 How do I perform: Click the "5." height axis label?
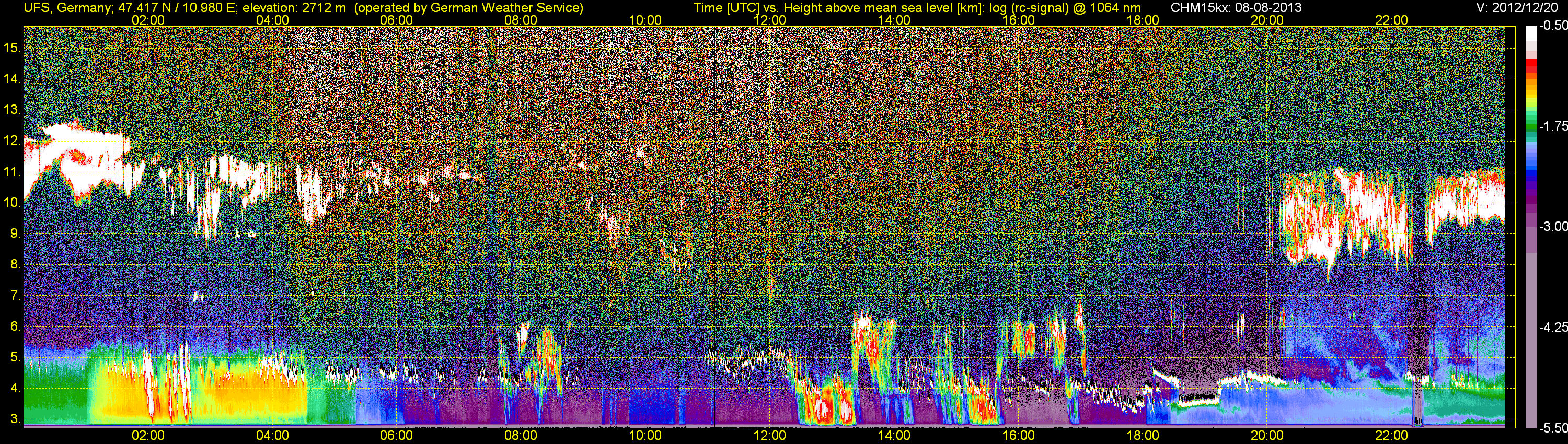(15, 358)
